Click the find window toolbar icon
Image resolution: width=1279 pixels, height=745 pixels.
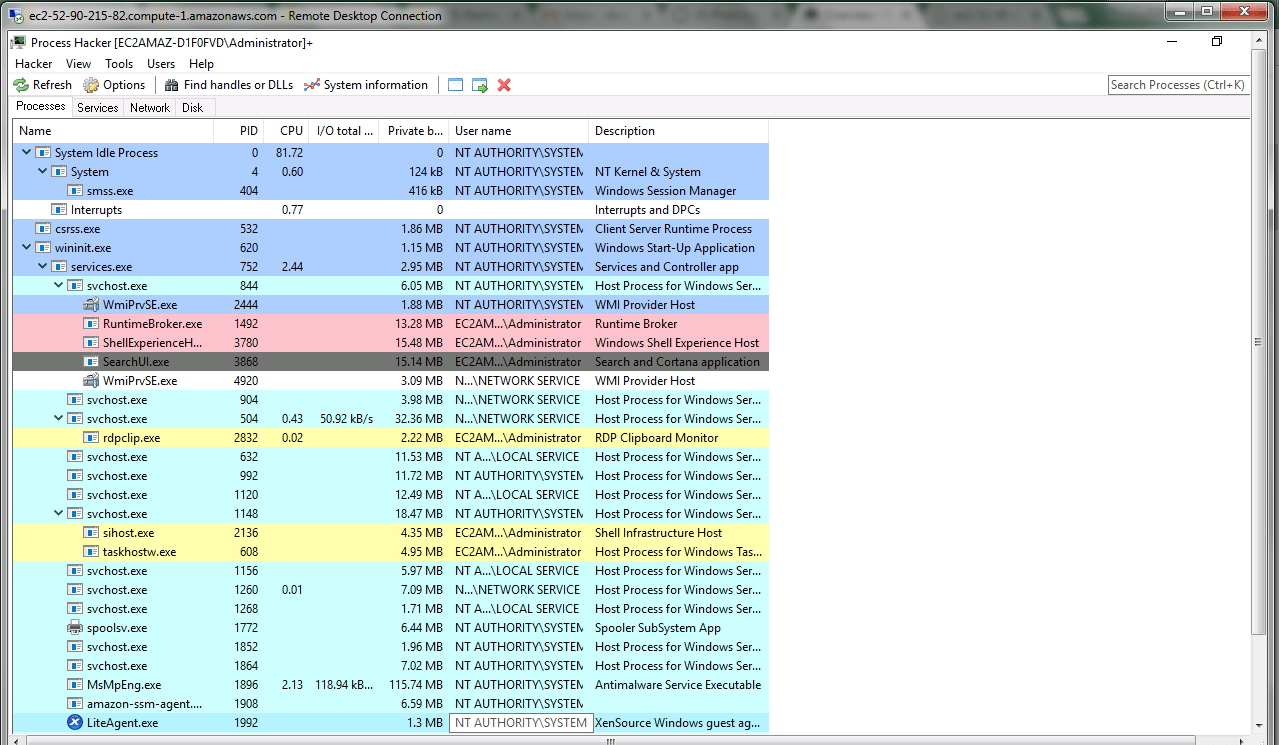(x=456, y=85)
